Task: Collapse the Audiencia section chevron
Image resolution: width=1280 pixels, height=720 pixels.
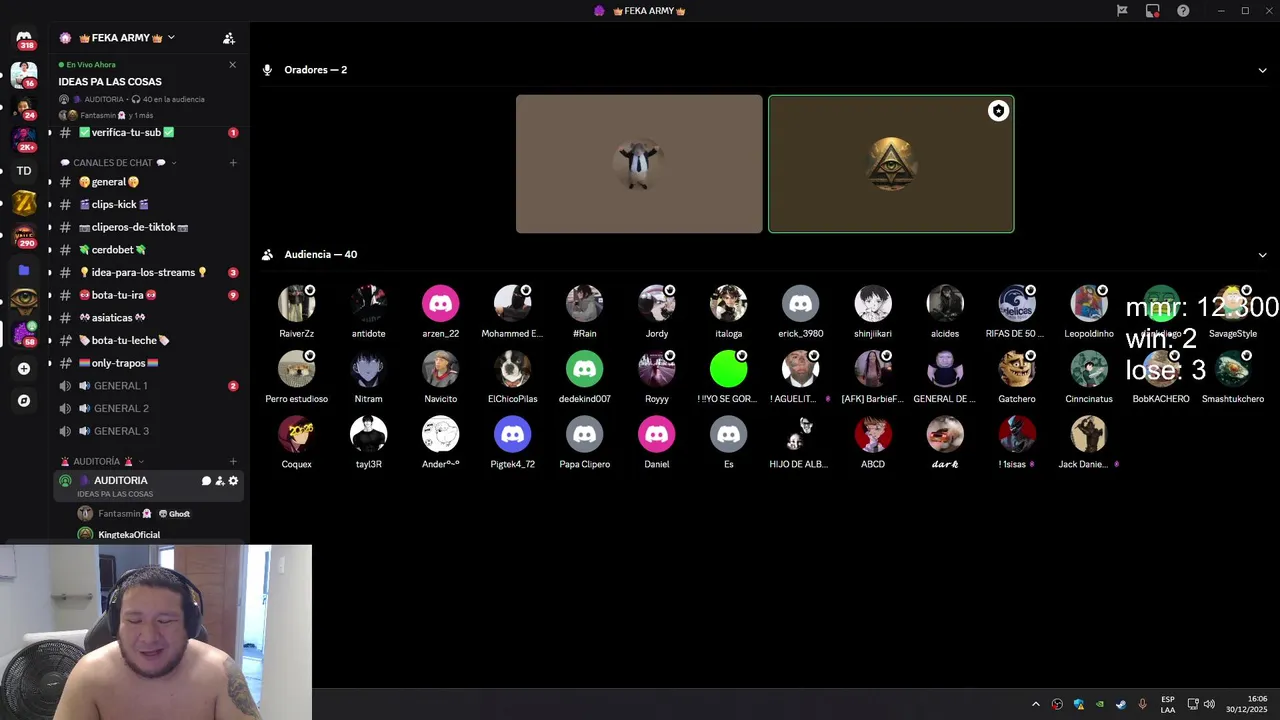Action: tap(1262, 255)
